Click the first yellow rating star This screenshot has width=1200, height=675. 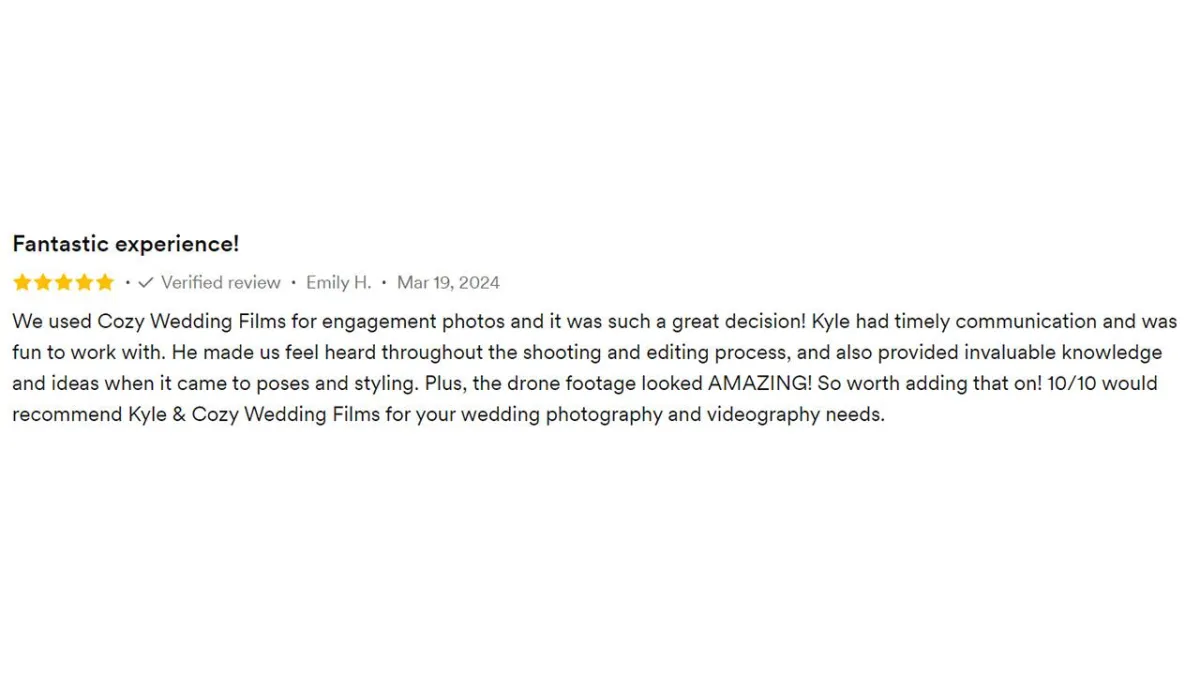[x=22, y=283]
